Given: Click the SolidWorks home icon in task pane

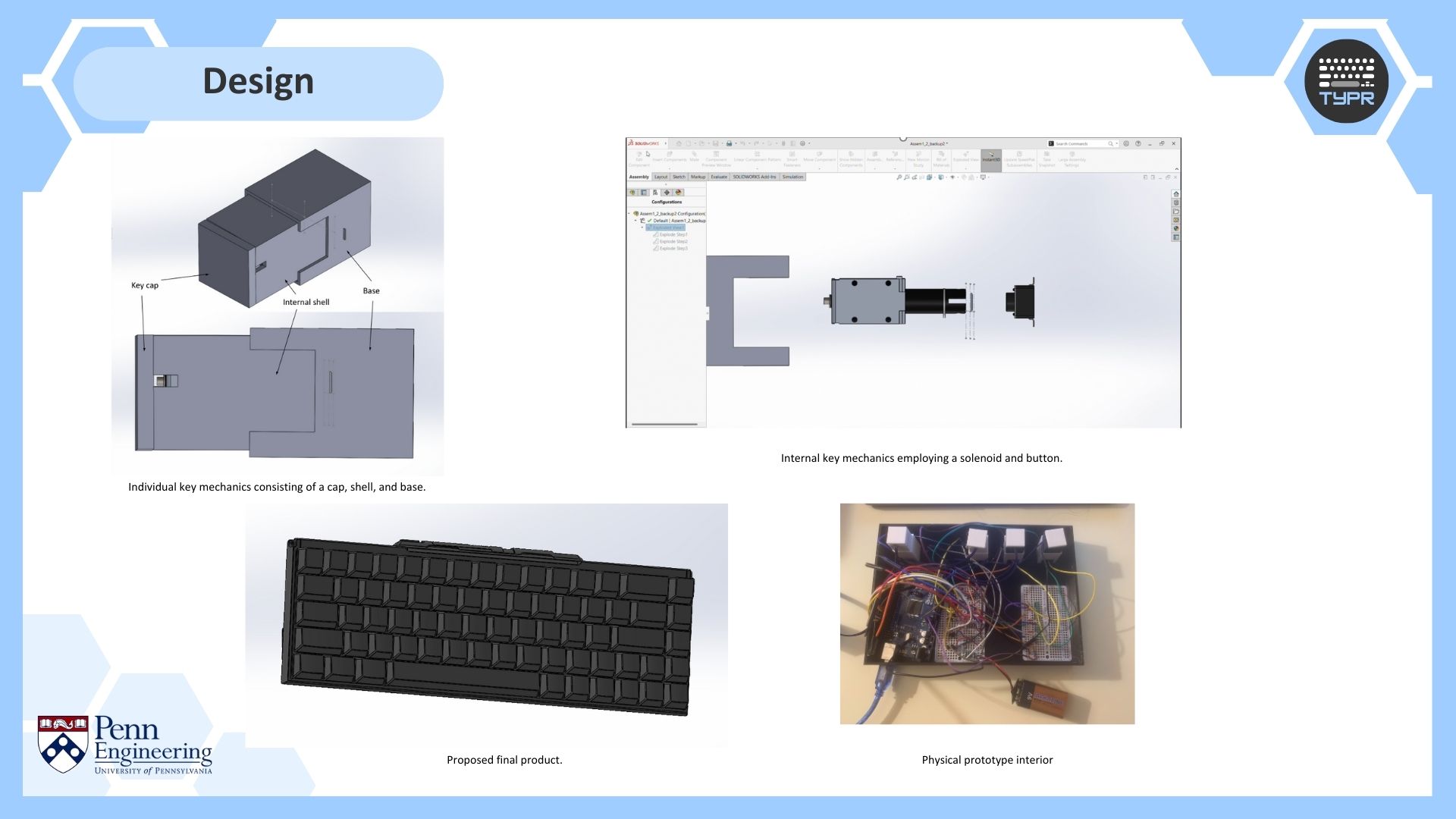Looking at the screenshot, I should click(x=1176, y=194).
